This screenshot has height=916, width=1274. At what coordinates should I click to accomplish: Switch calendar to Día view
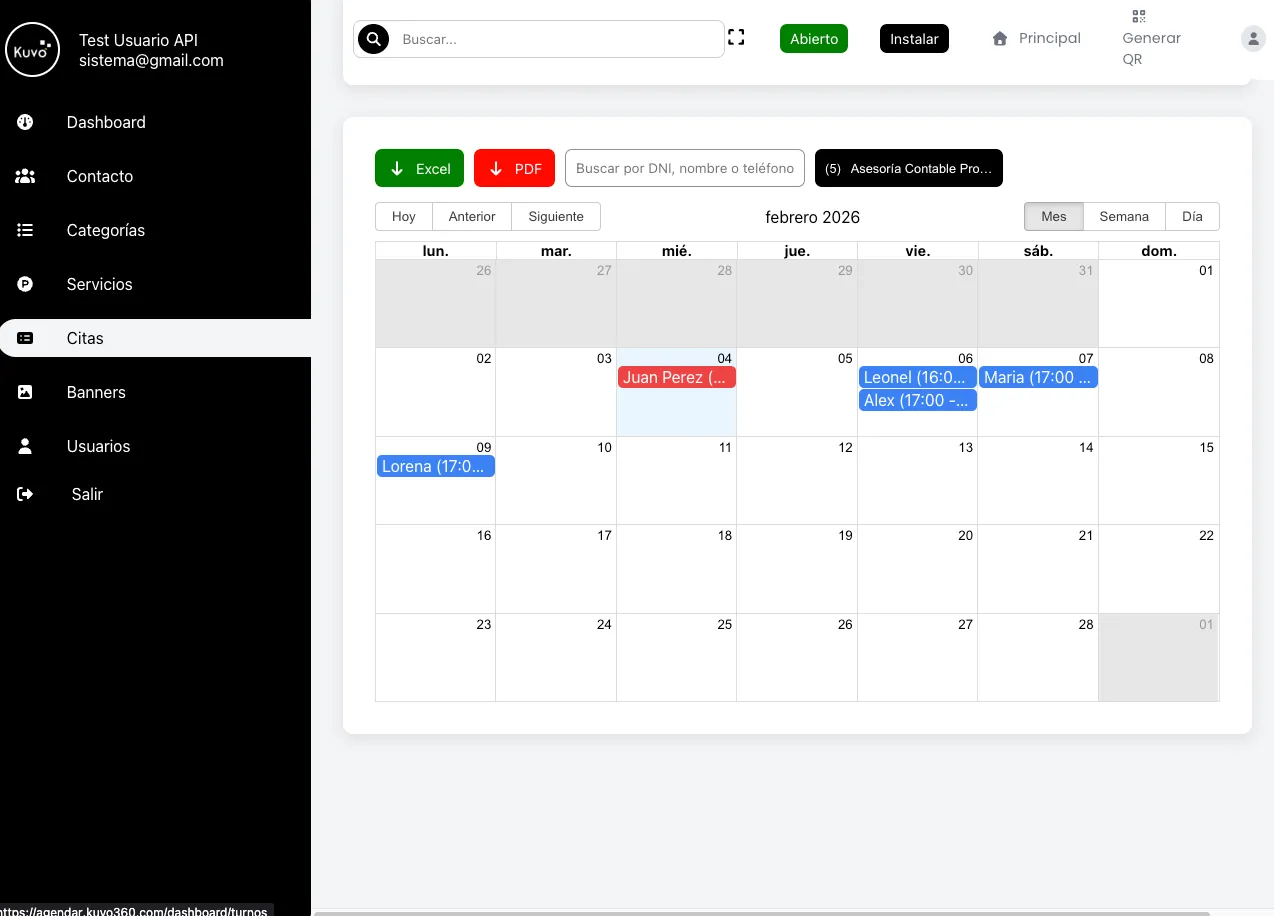[1192, 216]
